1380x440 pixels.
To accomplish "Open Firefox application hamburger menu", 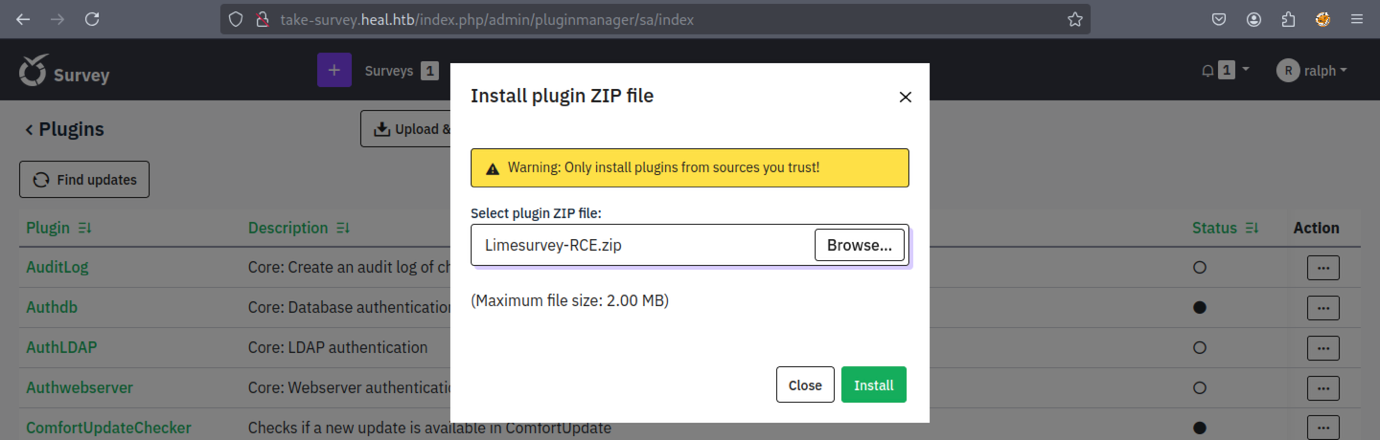I will pos(1357,19).
